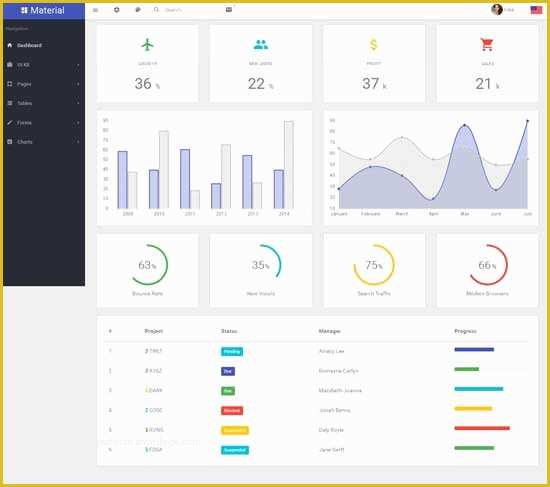Click the Material logo grid icon
Viewport: 550px width, 487px height.
click(x=24, y=11)
